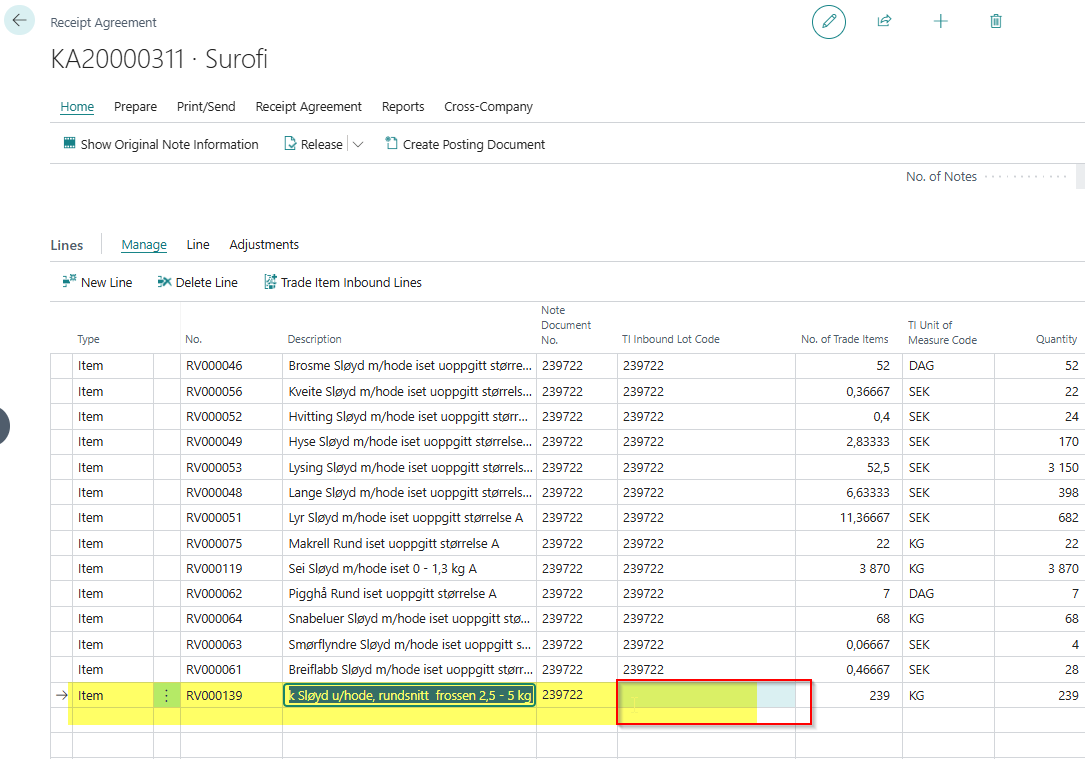Select the Adjustments menu in Lines

tap(264, 244)
